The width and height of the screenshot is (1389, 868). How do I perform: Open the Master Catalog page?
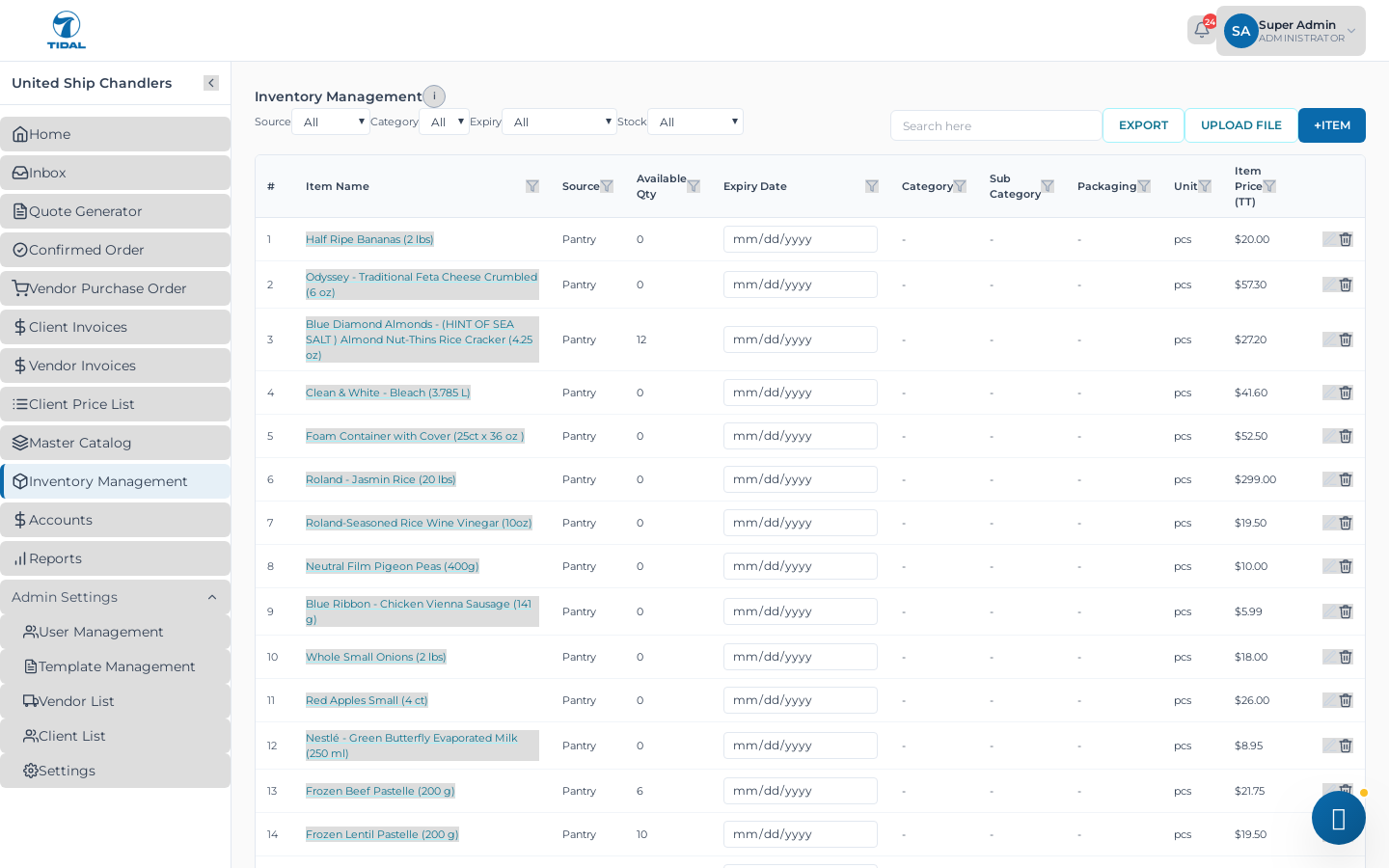tap(115, 443)
